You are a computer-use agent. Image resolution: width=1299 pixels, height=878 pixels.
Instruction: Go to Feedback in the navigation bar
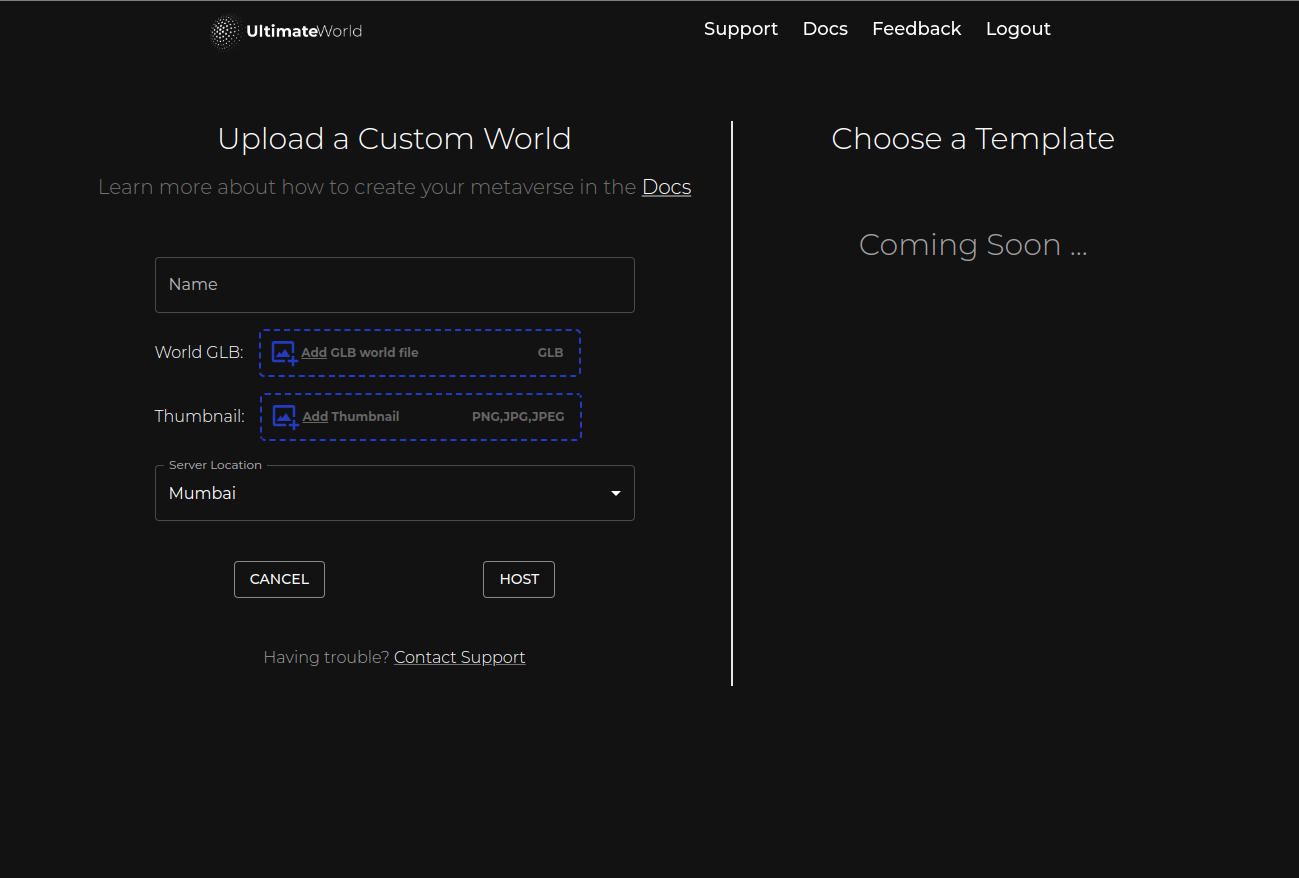[x=917, y=29]
